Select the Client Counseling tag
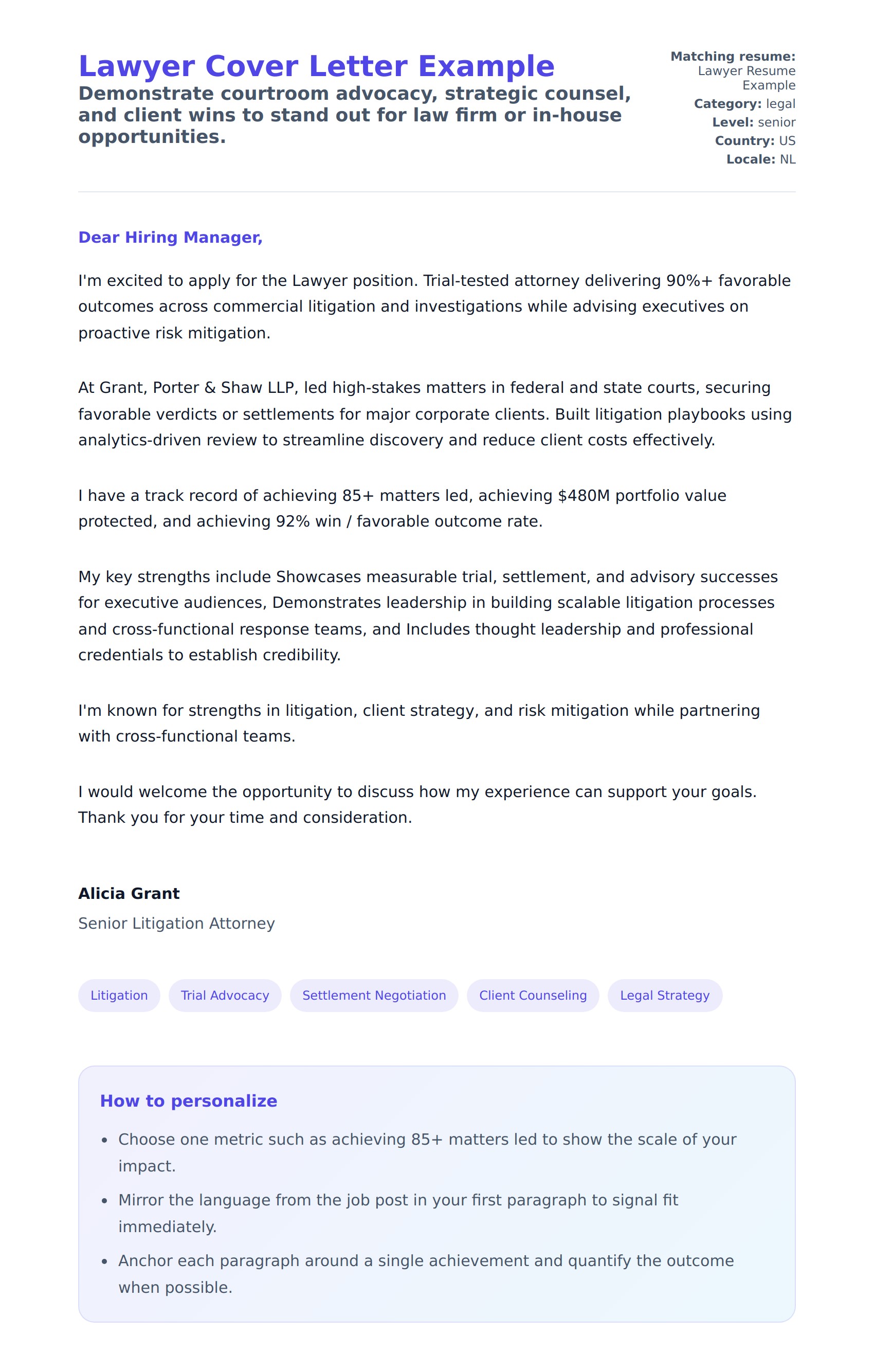 pos(532,996)
